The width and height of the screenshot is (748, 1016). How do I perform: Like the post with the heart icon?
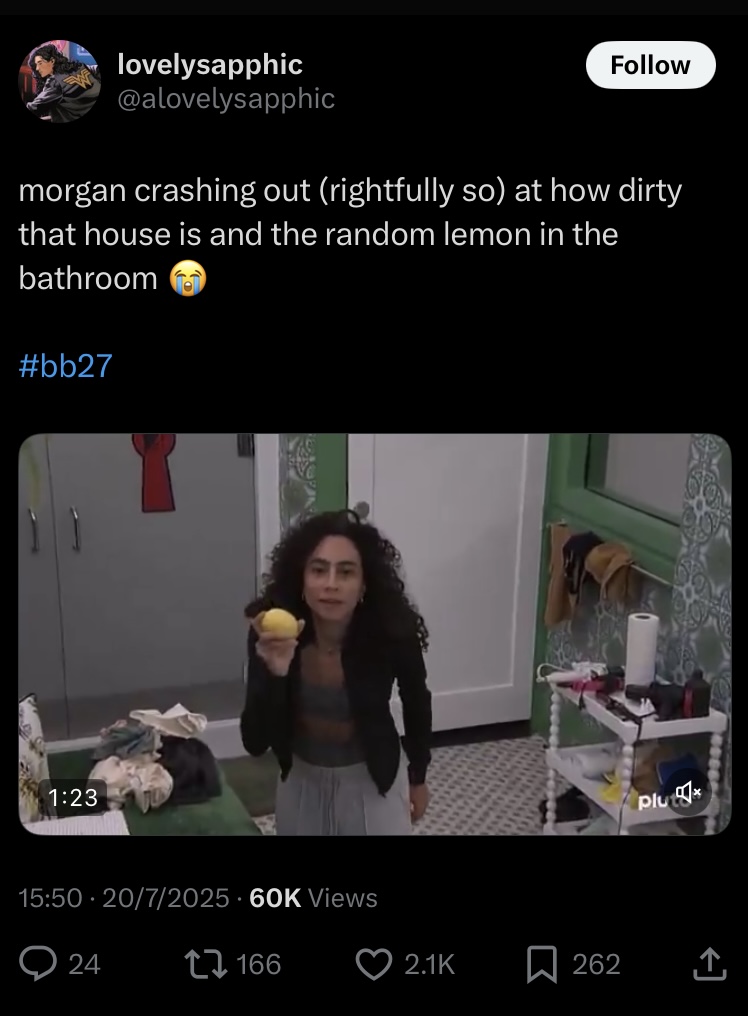click(374, 964)
